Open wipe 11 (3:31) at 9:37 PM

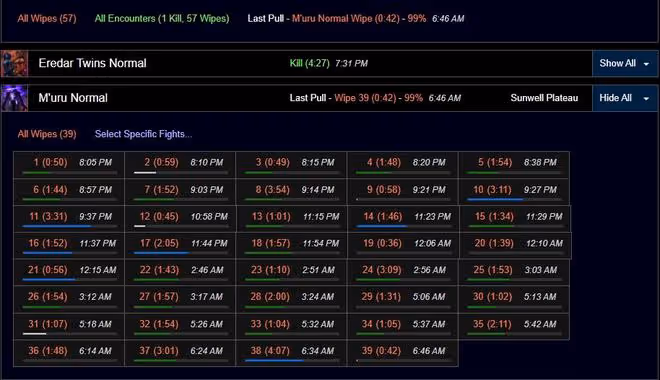click(69, 219)
